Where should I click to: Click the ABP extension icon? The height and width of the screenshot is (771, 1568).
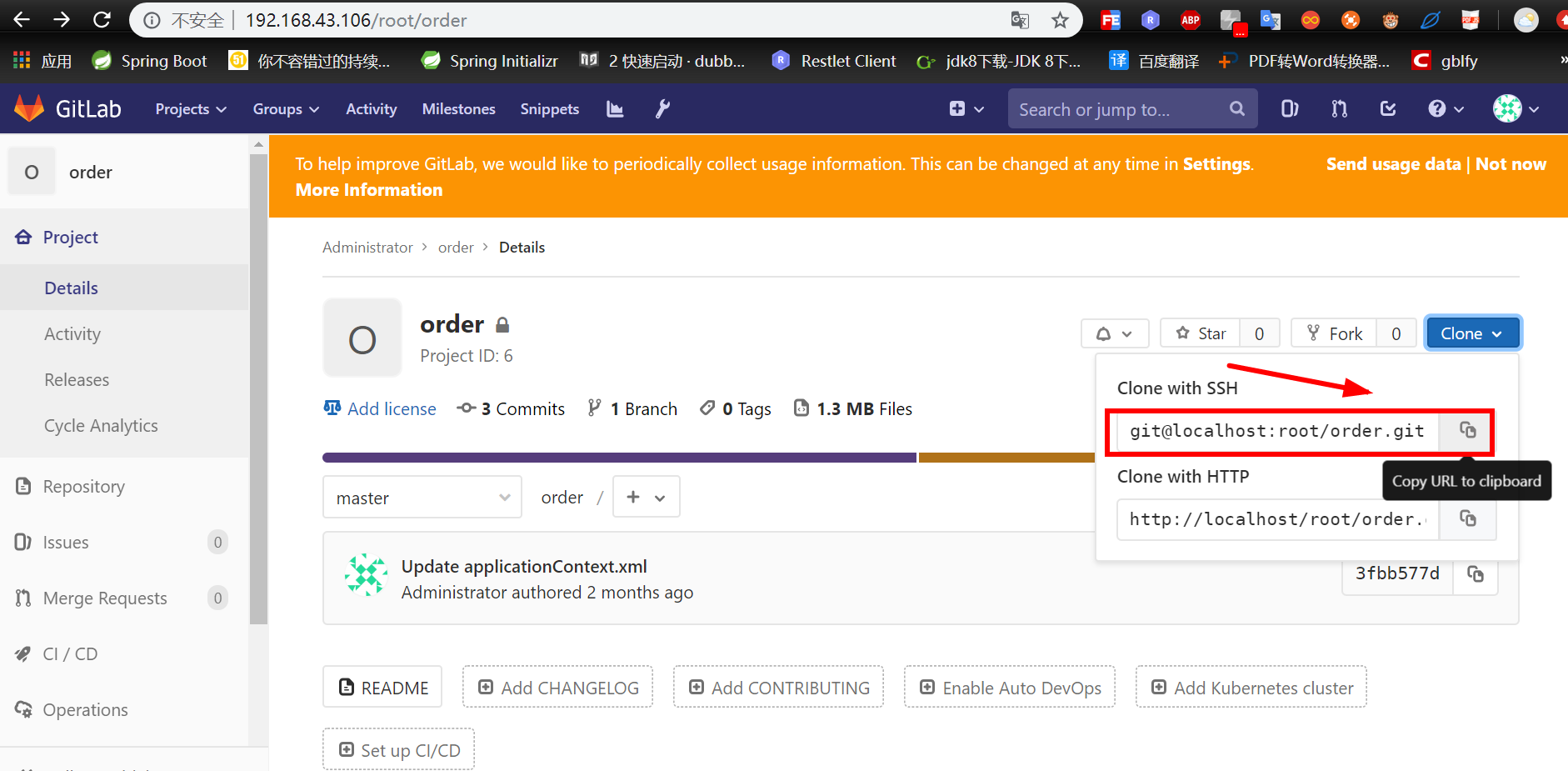tap(1191, 20)
